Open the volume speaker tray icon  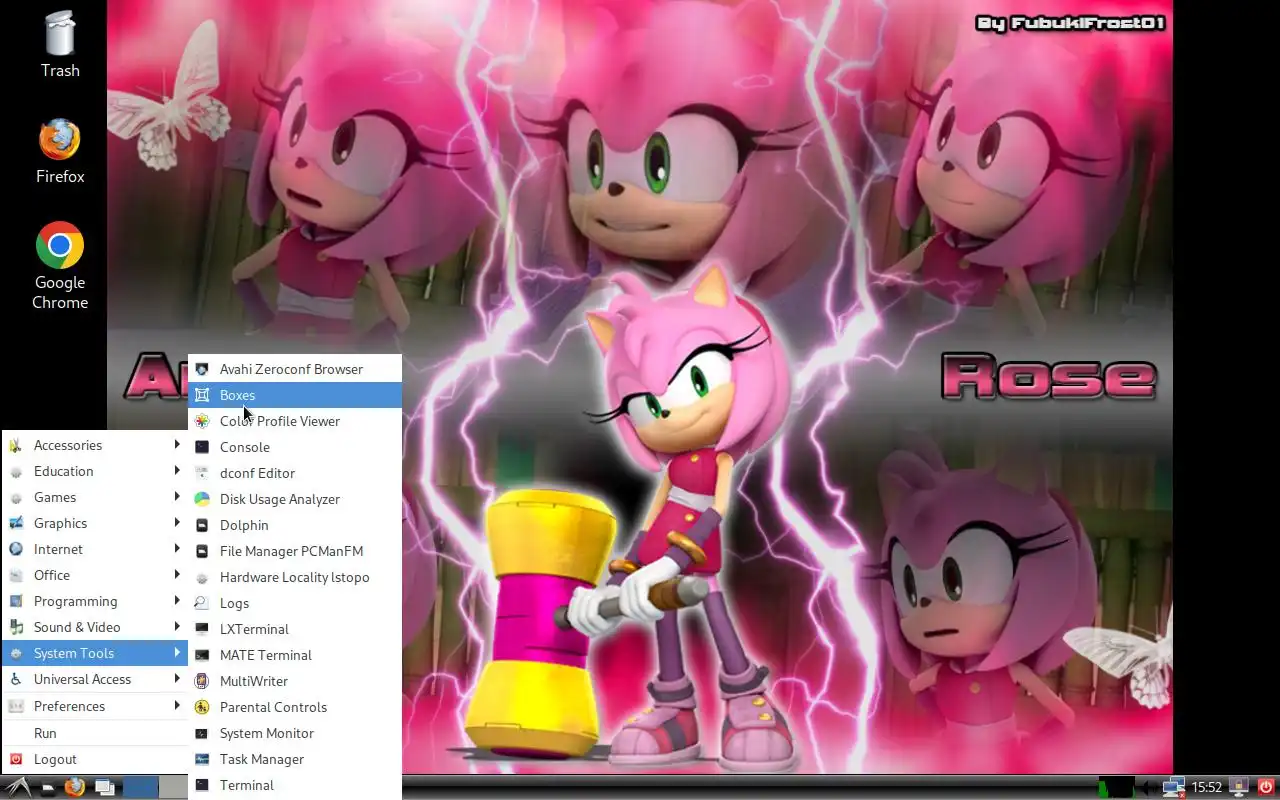tap(1149, 787)
